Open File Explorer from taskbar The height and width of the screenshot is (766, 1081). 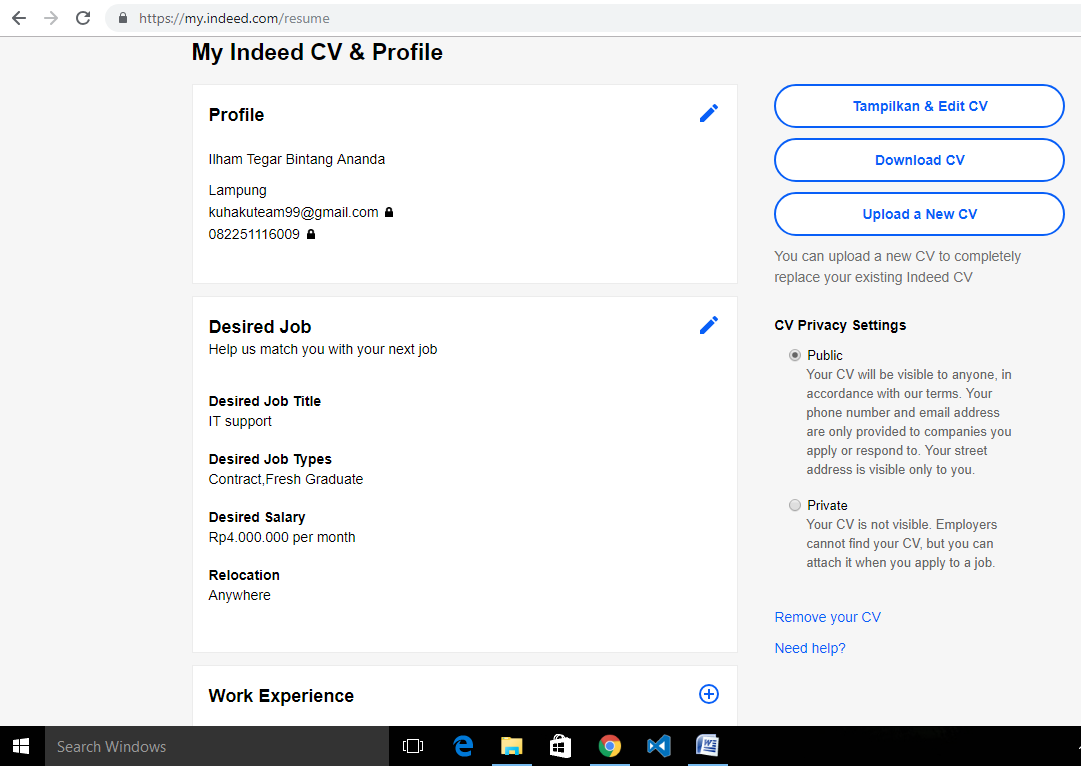[512, 746]
